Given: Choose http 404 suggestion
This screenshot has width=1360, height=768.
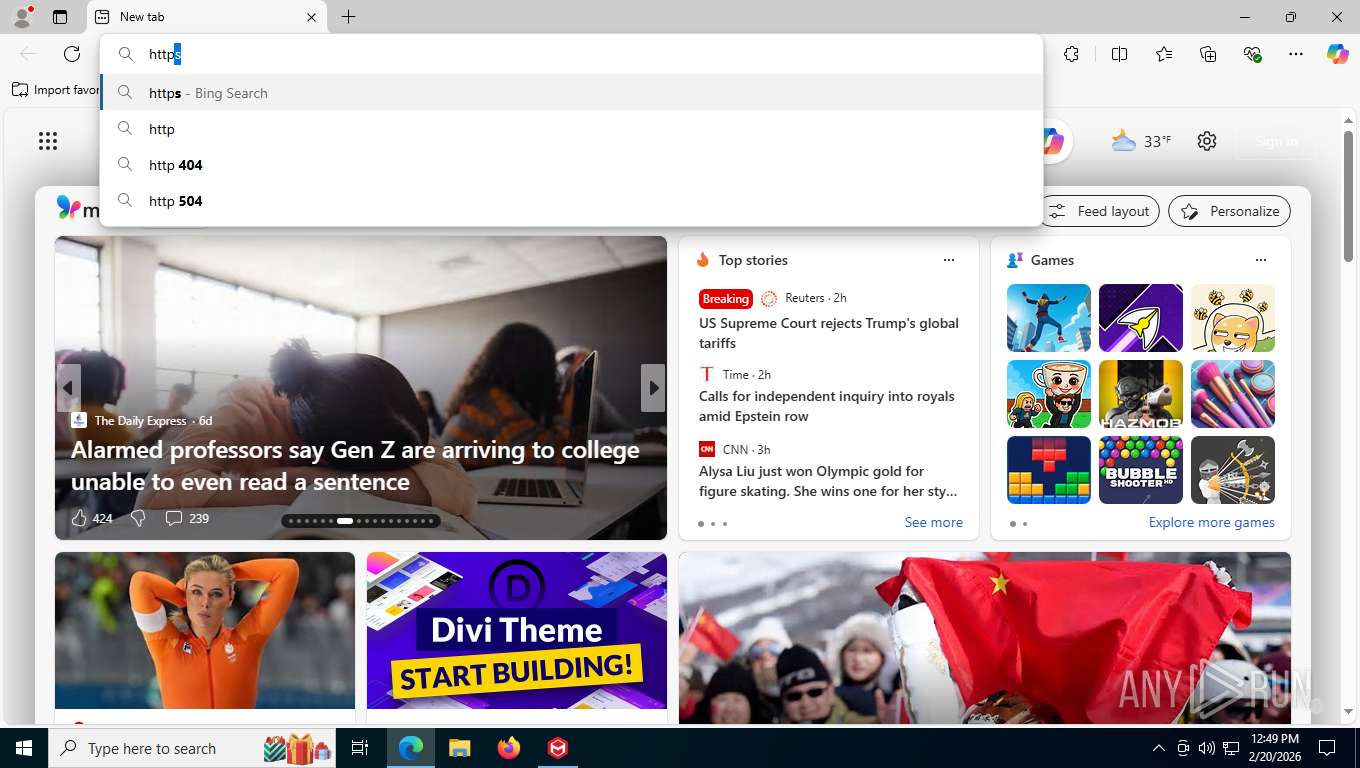Looking at the screenshot, I should tap(572, 165).
